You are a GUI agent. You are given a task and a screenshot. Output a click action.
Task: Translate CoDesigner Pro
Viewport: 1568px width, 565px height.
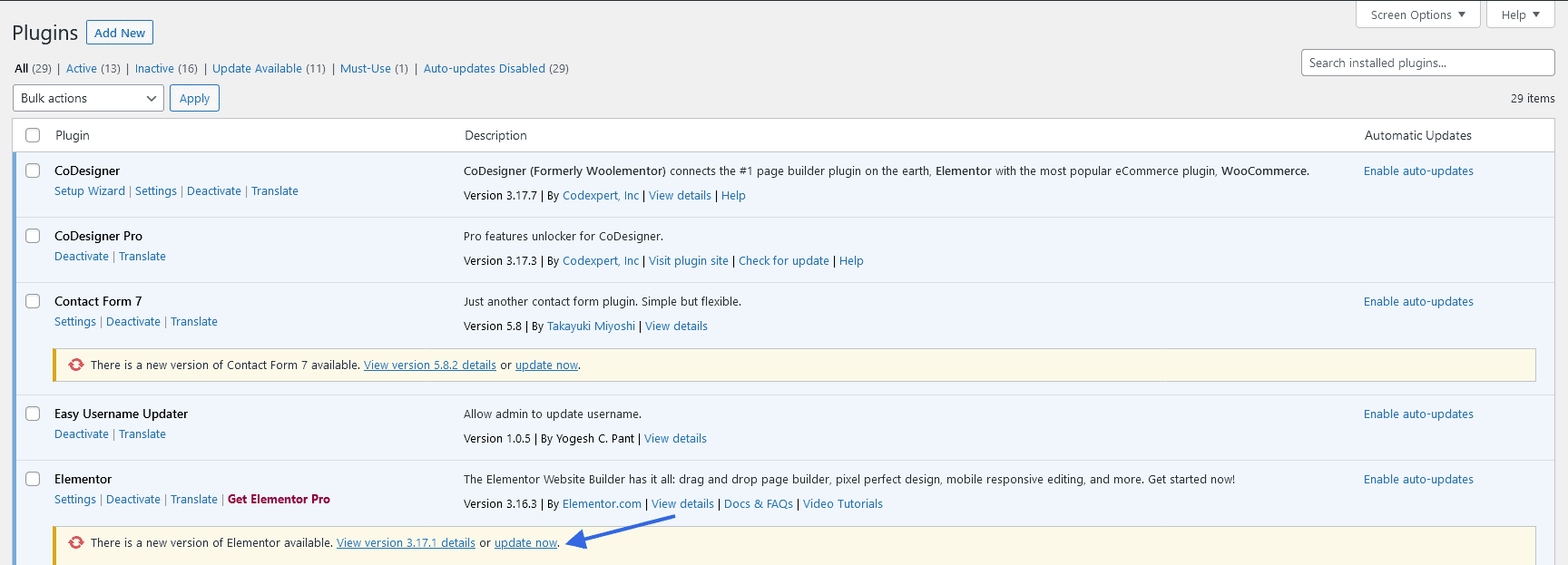click(x=142, y=256)
